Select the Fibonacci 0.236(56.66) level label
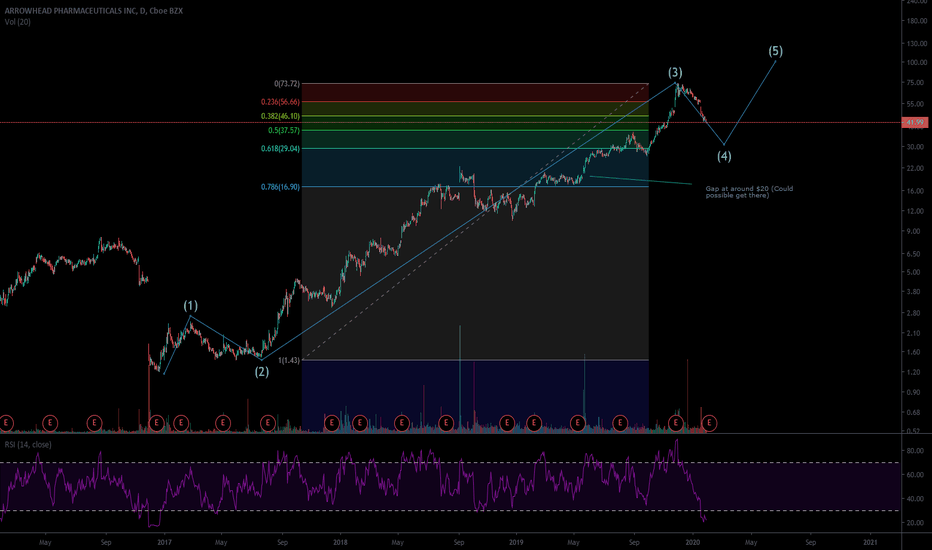Image resolution: width=932 pixels, height=550 pixels. [280, 102]
